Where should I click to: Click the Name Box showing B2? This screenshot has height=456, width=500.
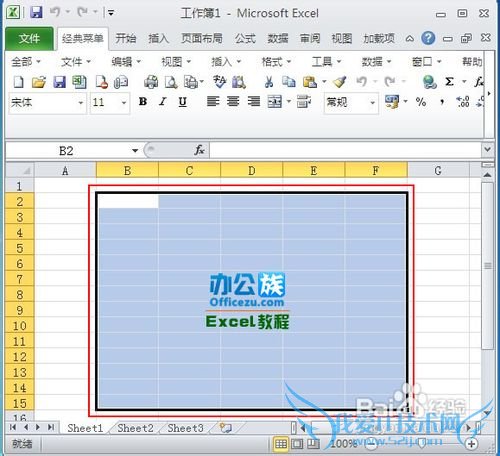tap(67, 151)
